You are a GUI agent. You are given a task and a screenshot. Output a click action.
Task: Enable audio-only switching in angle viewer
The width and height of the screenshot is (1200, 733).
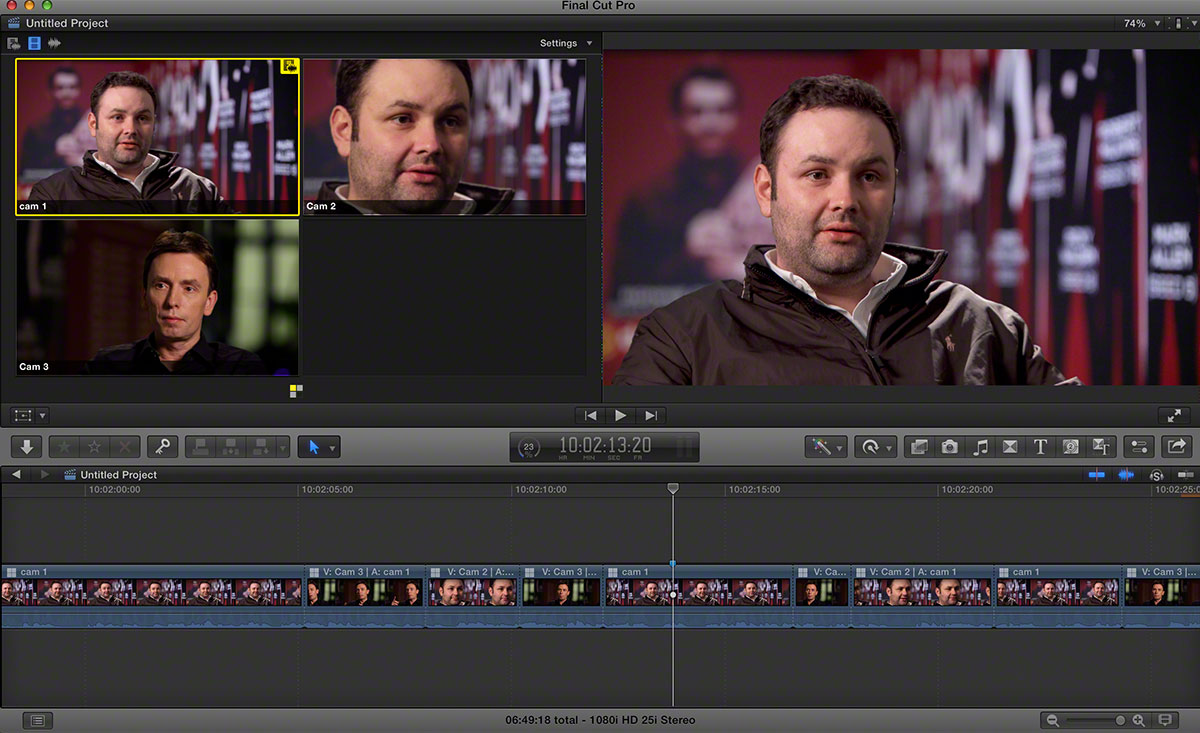pos(54,43)
